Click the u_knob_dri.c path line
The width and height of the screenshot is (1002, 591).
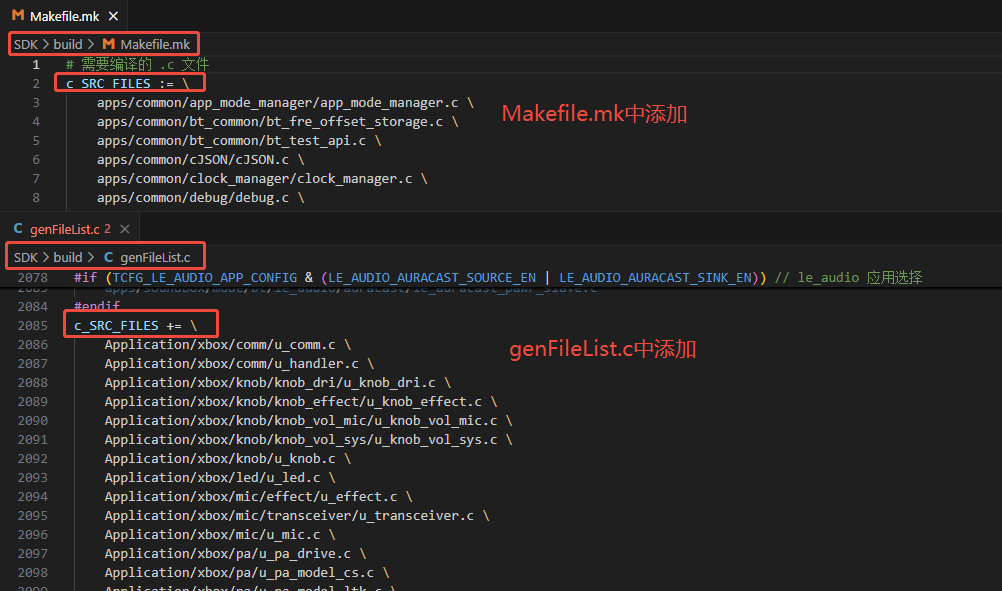click(x=277, y=383)
